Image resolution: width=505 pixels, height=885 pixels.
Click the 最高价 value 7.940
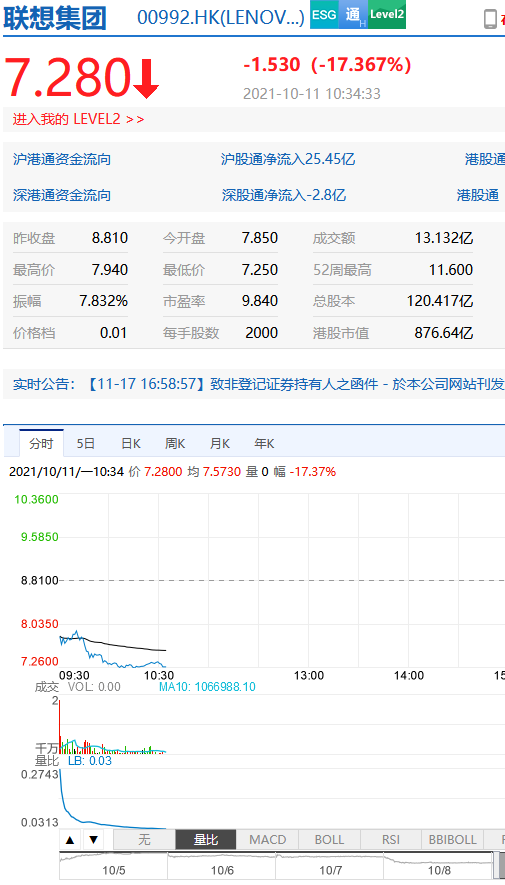(x=110, y=270)
